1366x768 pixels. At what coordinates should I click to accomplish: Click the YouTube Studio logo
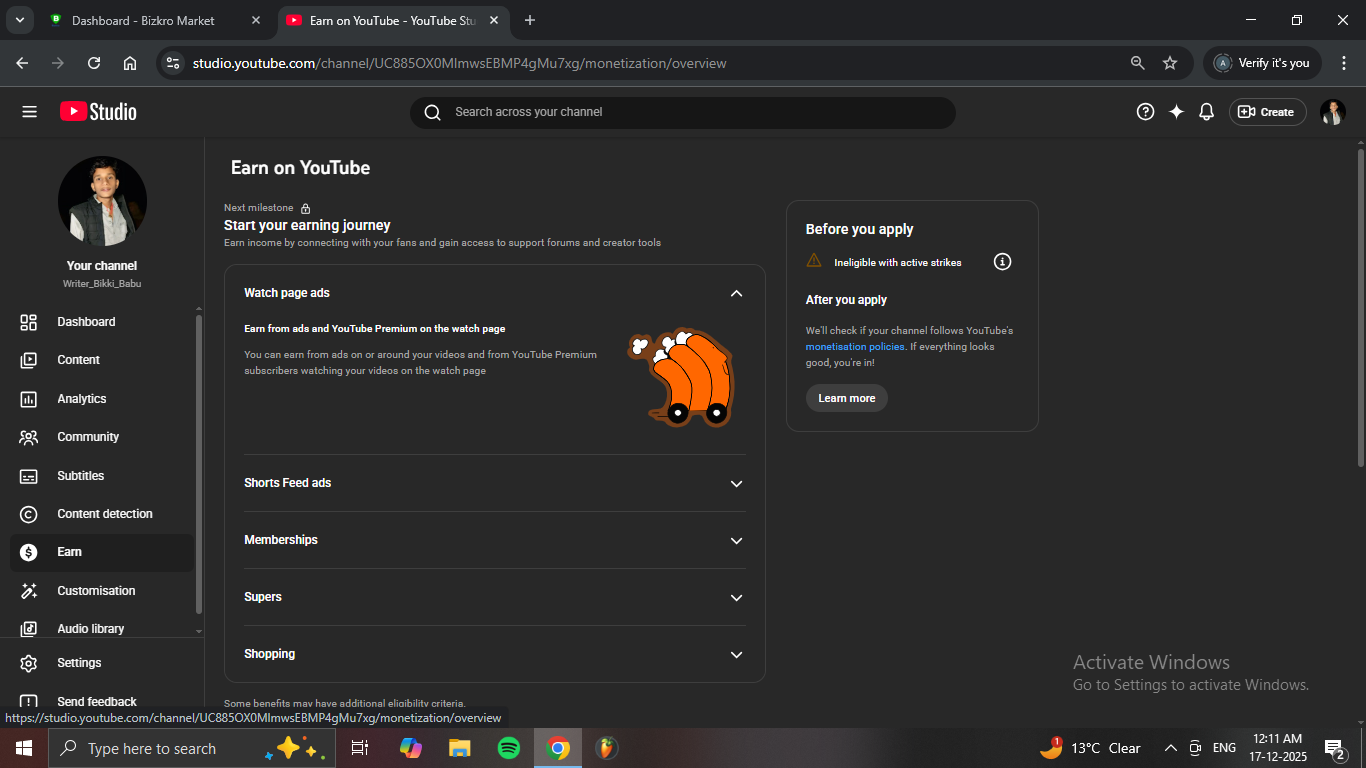pos(98,112)
